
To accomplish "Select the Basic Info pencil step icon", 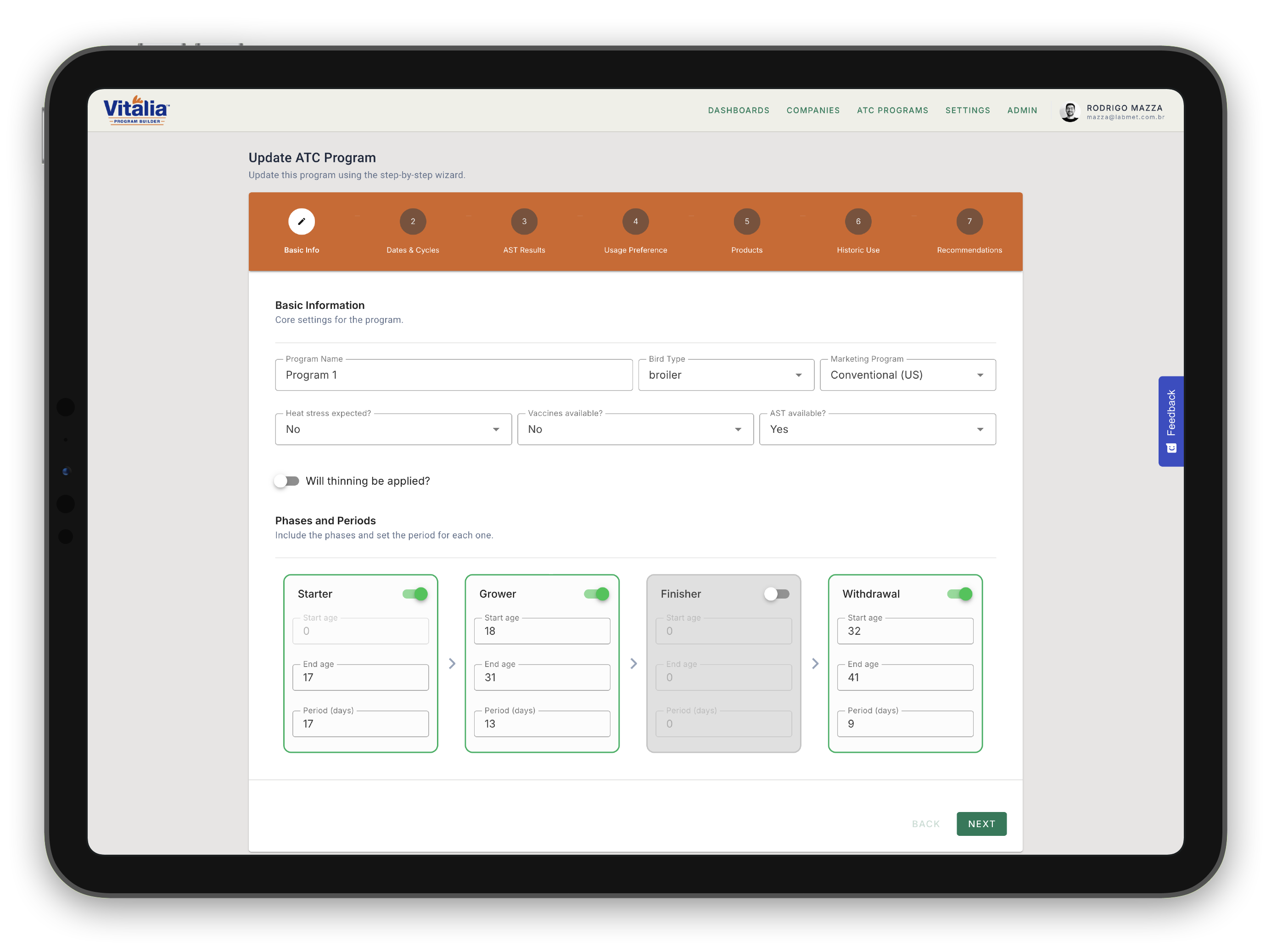I will 302,221.
